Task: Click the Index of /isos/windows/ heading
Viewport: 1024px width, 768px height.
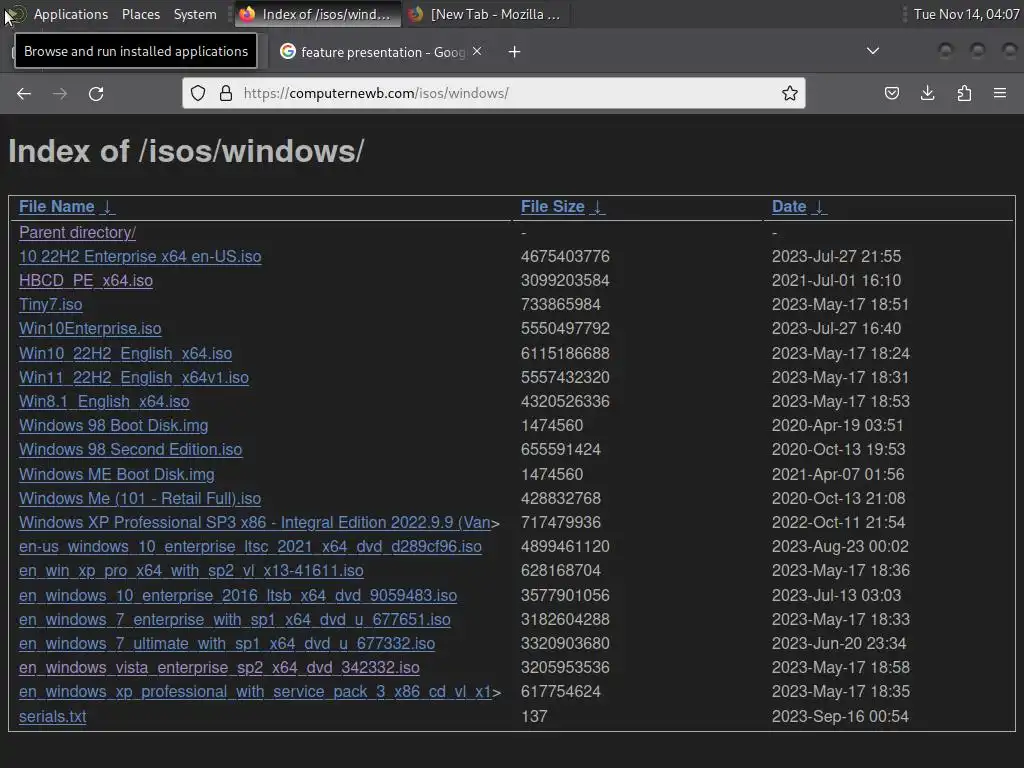Action: [x=186, y=152]
